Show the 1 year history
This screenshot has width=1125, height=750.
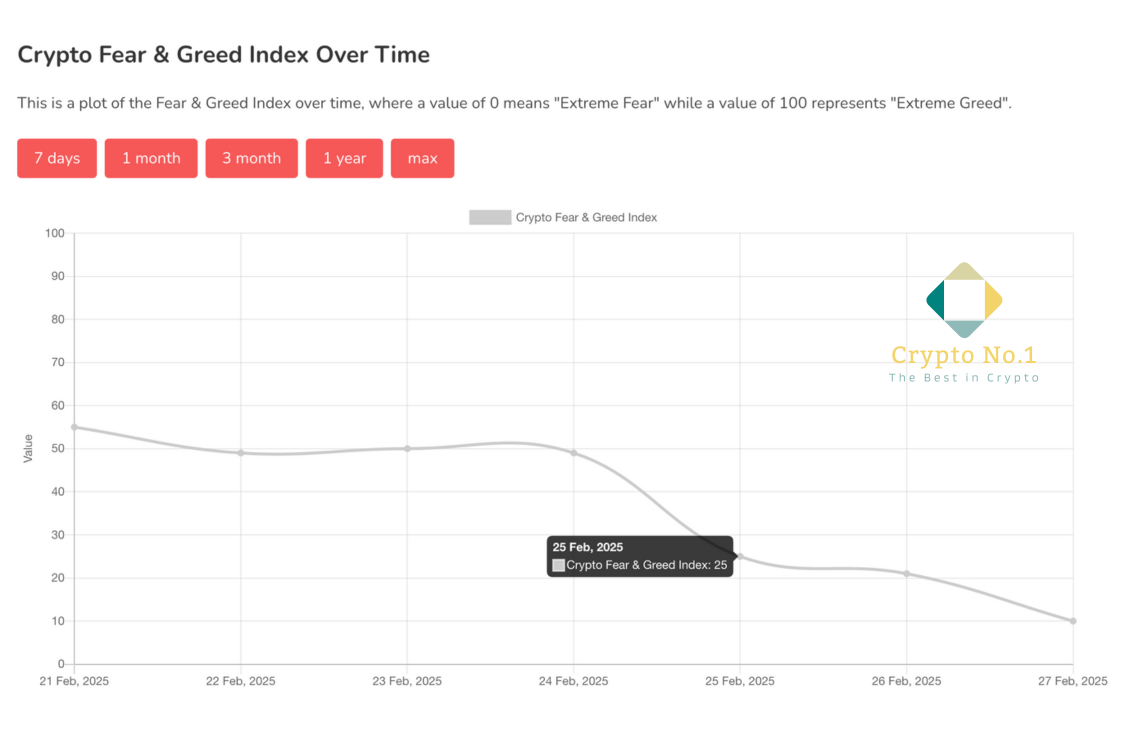click(x=344, y=158)
